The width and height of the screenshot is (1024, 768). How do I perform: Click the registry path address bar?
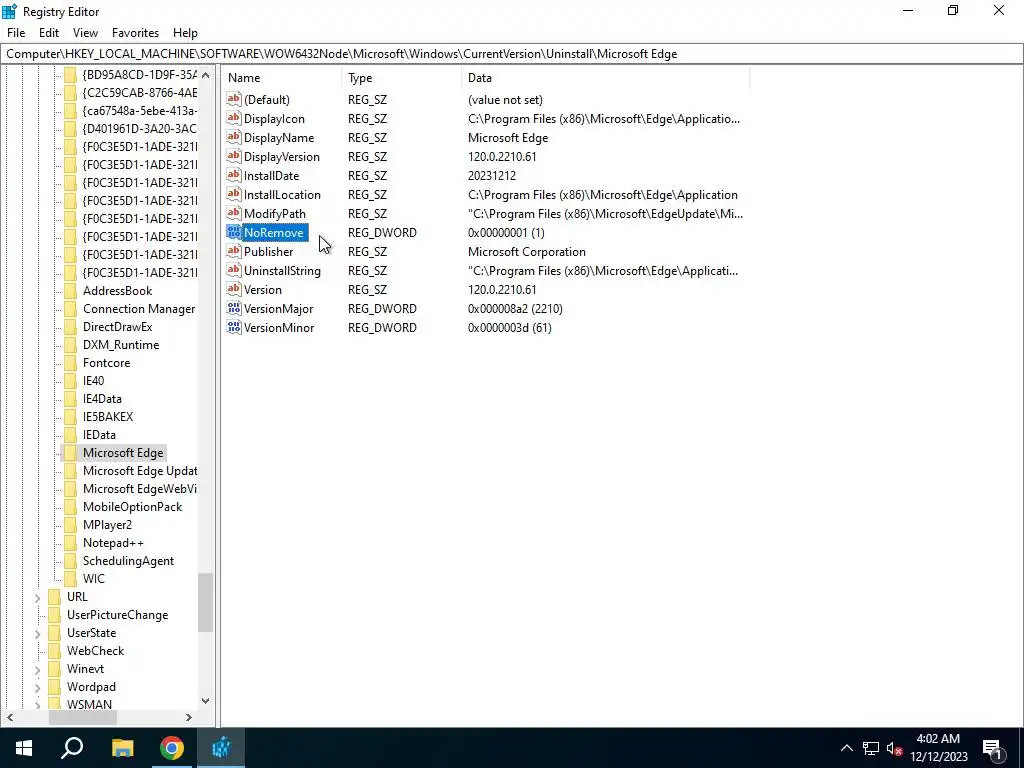pos(512,54)
